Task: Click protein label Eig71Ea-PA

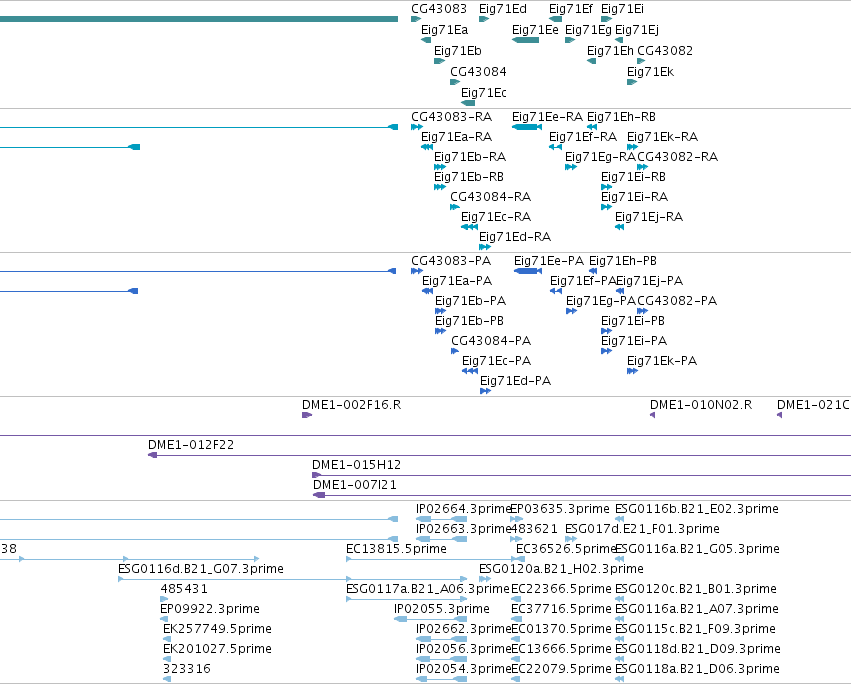Action: coord(457,282)
